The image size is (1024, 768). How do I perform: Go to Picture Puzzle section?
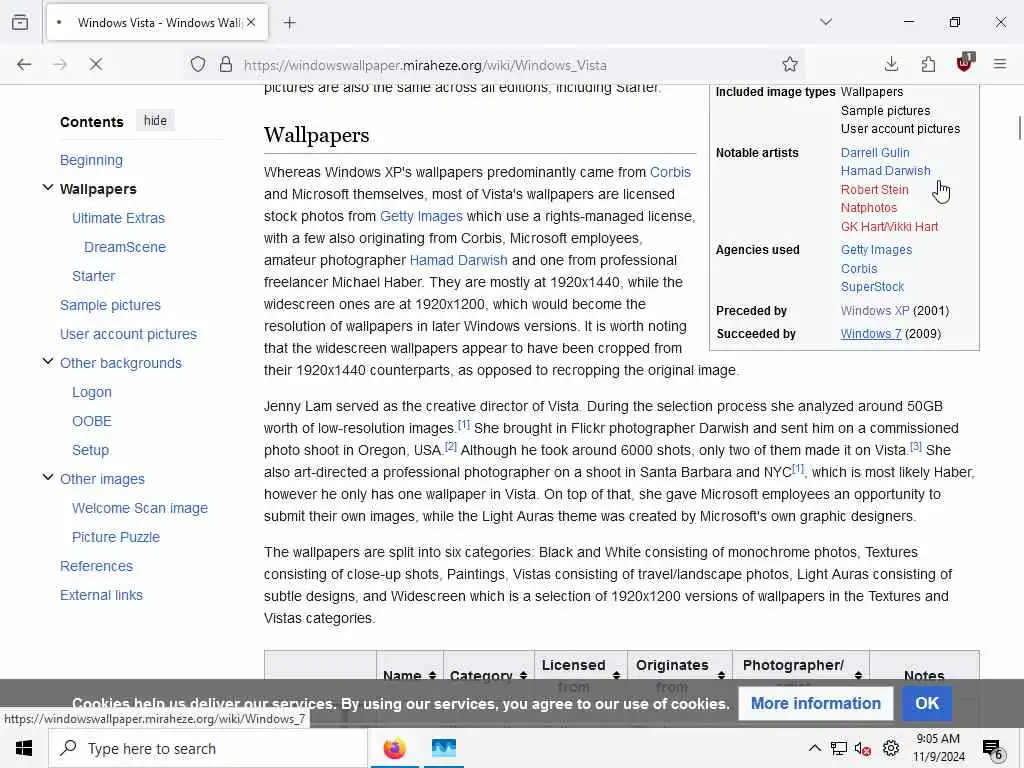116,537
